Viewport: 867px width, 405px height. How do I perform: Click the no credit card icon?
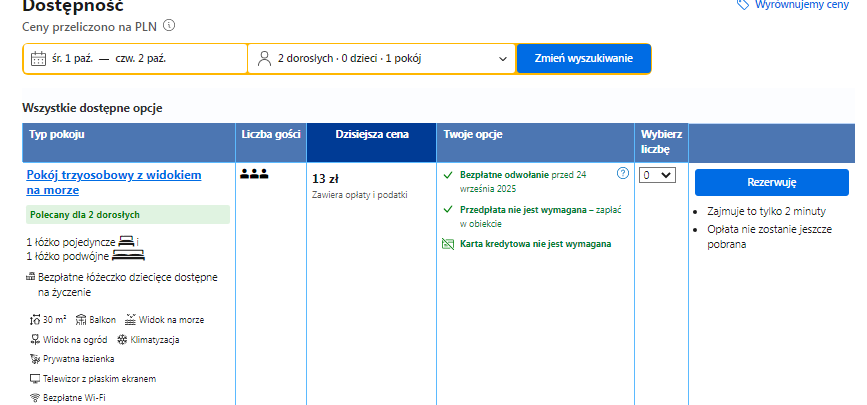point(448,244)
